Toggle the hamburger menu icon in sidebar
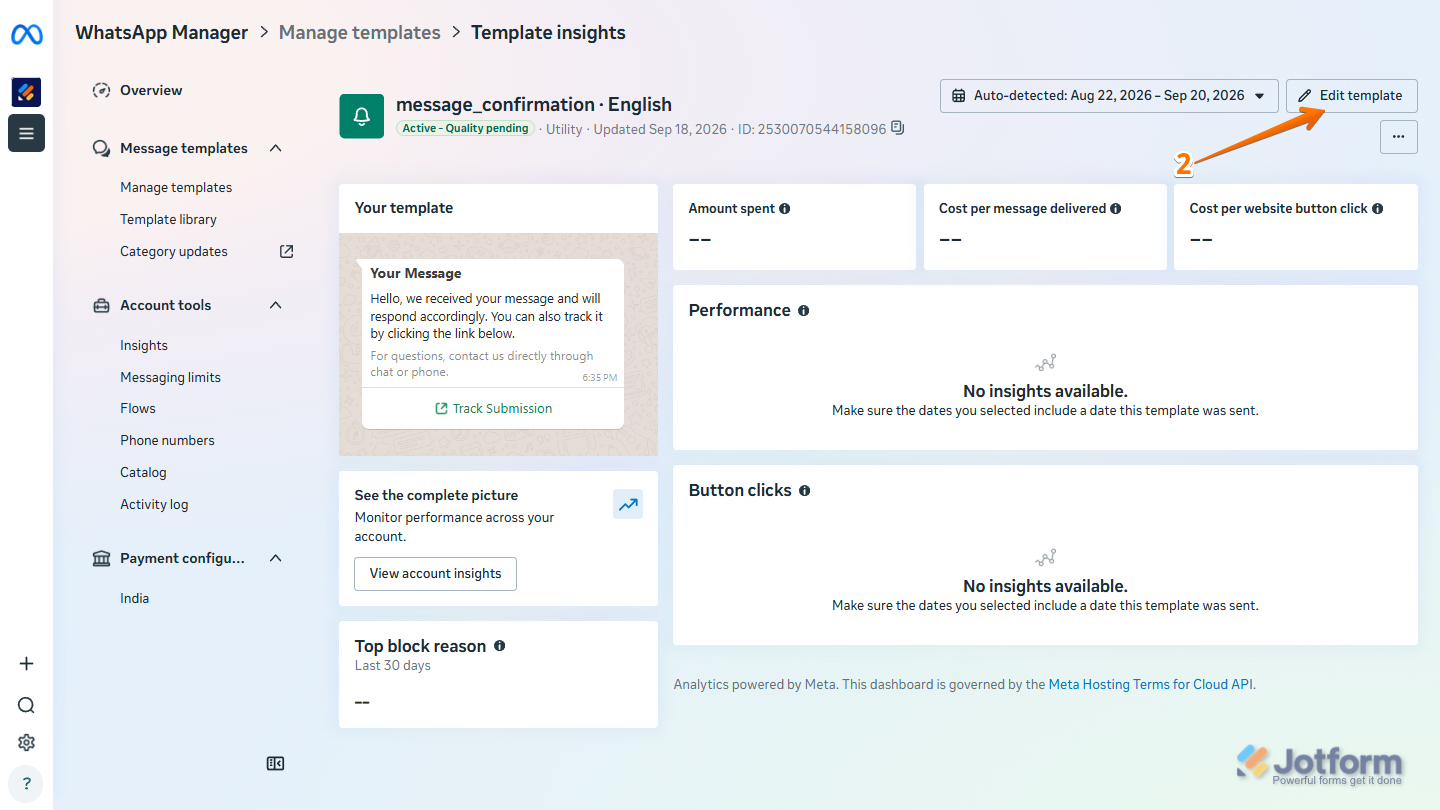Screen dimensions: 1440x810 (x=26, y=133)
